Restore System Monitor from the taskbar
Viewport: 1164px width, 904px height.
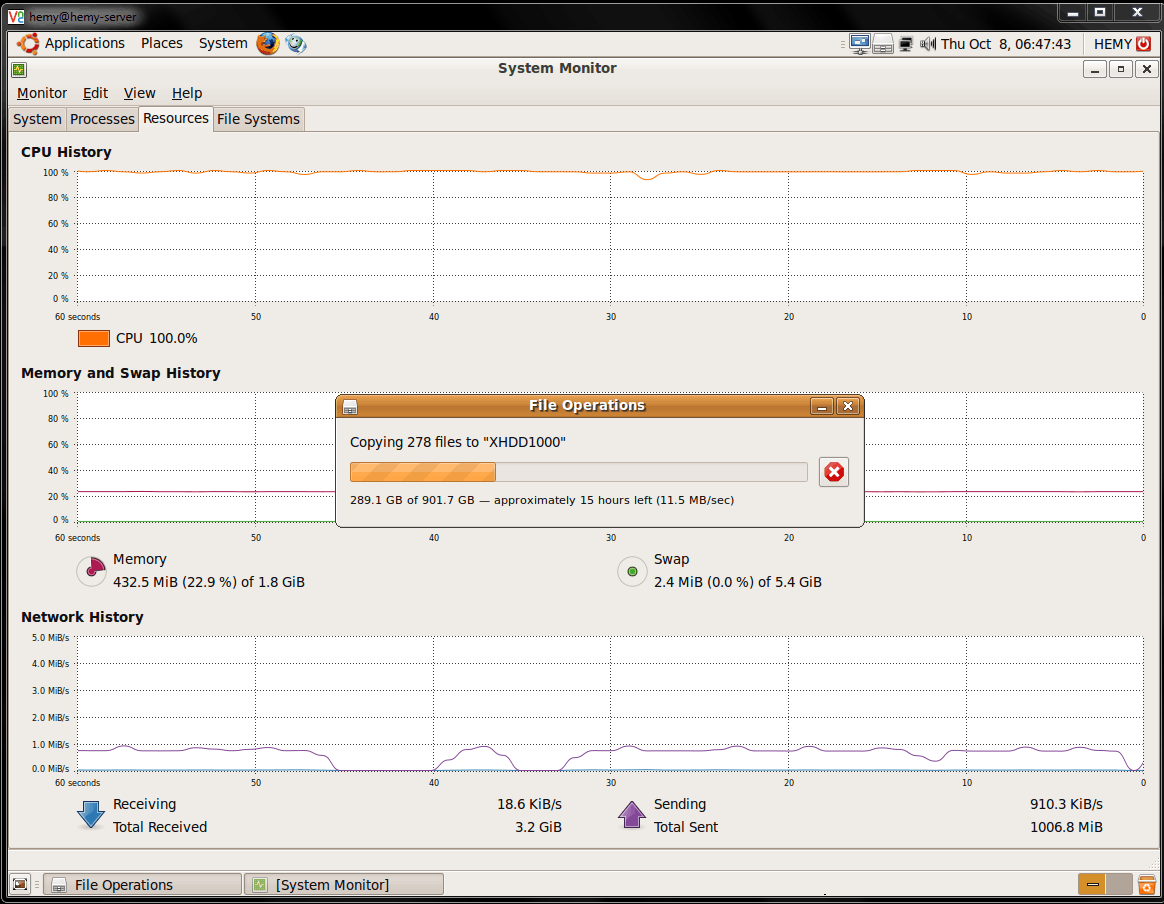[344, 885]
